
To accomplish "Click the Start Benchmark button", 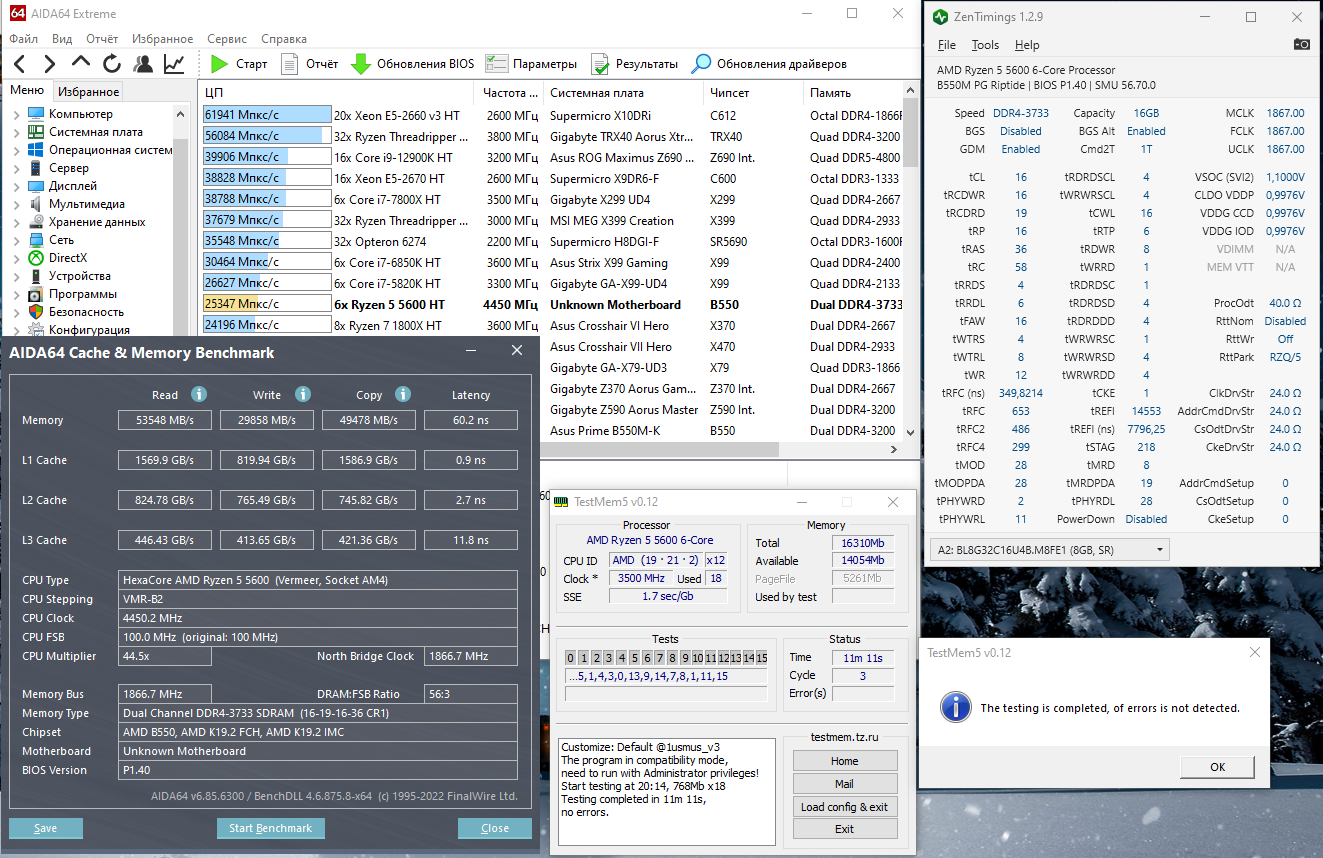I will [271, 828].
